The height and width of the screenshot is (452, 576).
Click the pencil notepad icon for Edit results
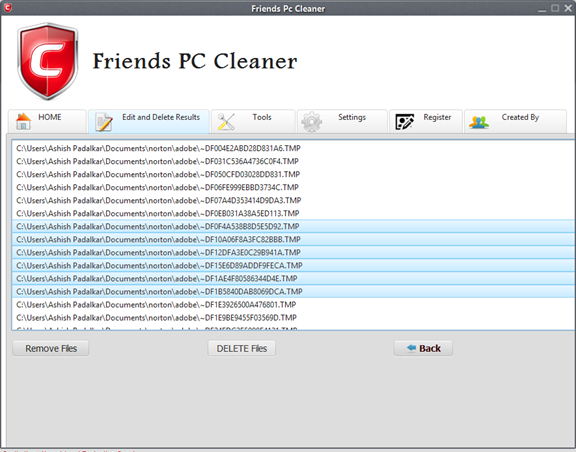(104, 122)
